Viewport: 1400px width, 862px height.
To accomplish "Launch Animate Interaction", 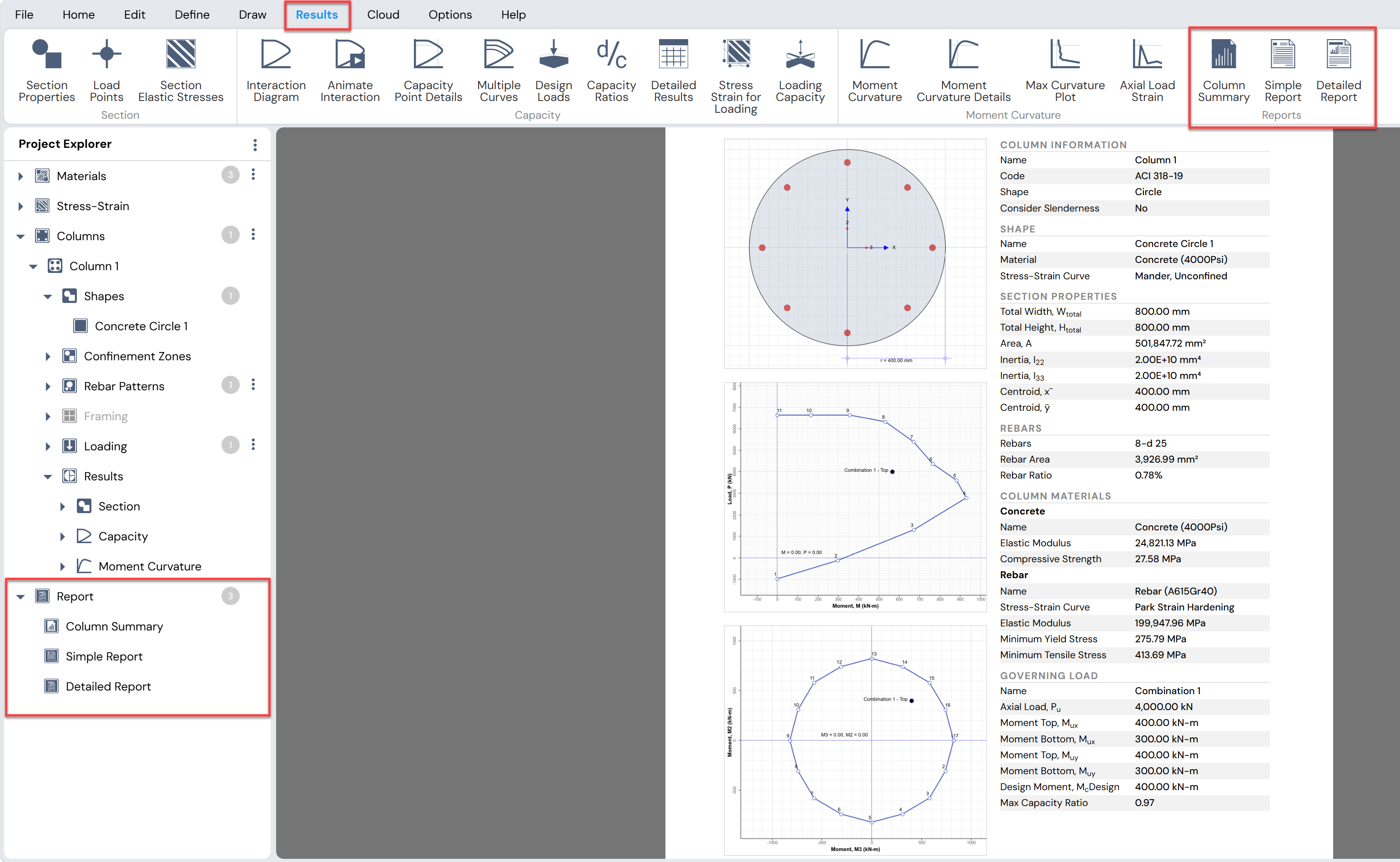I will tap(350, 71).
